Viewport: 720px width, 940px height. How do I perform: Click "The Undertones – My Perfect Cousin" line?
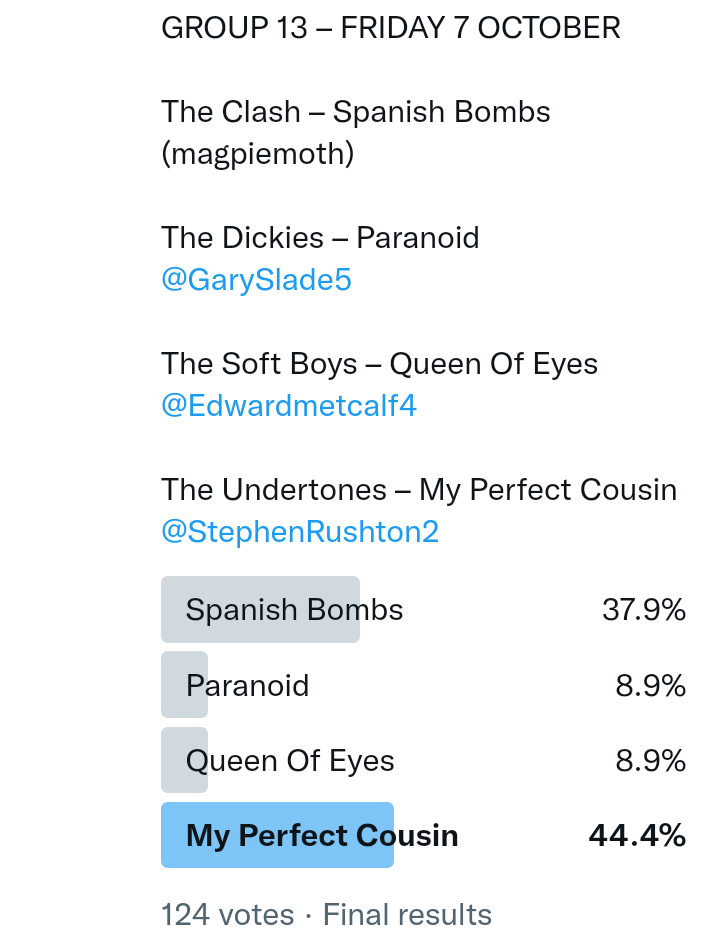pyautogui.click(x=418, y=489)
